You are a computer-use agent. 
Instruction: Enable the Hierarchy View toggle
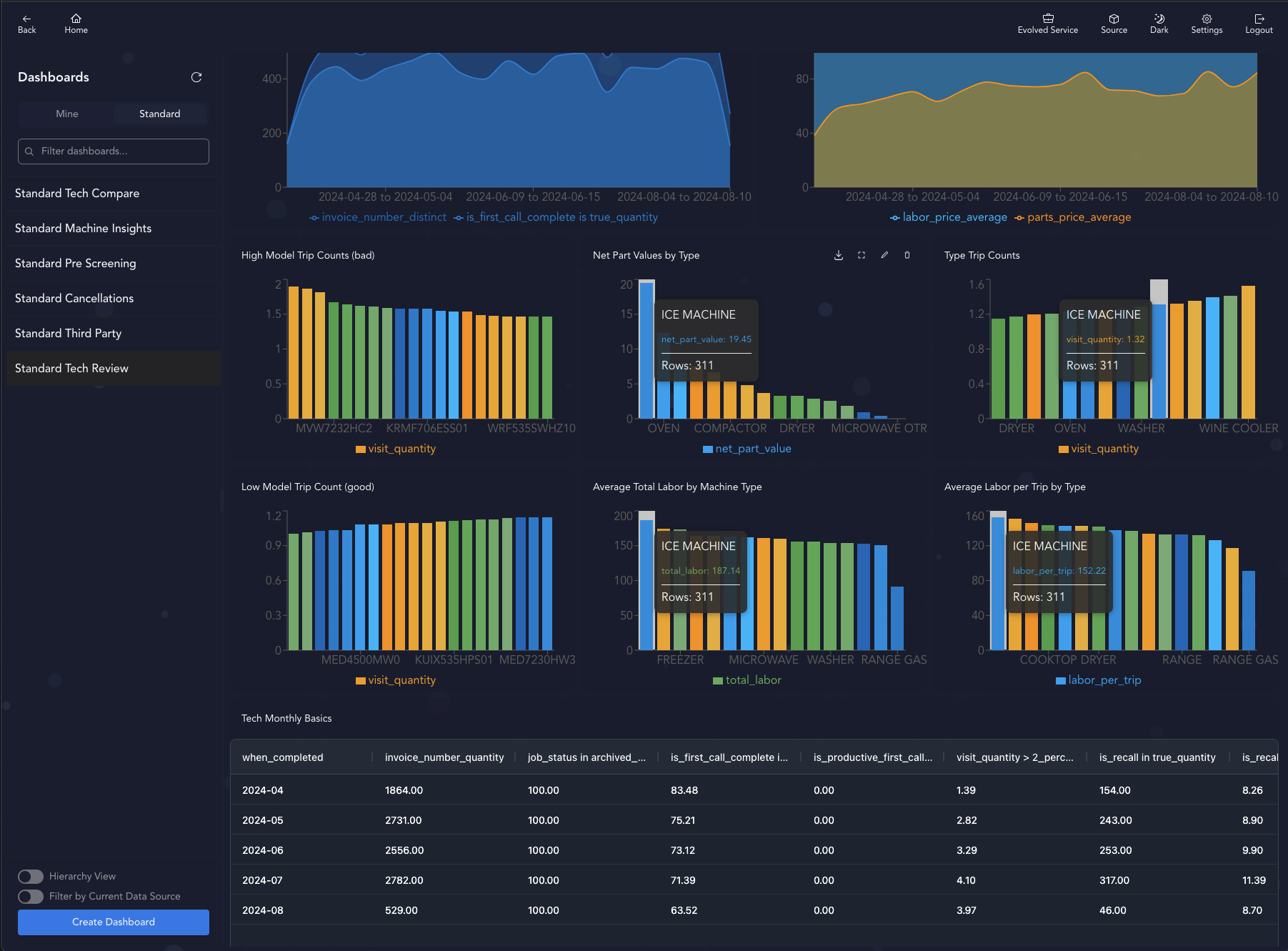(31, 876)
